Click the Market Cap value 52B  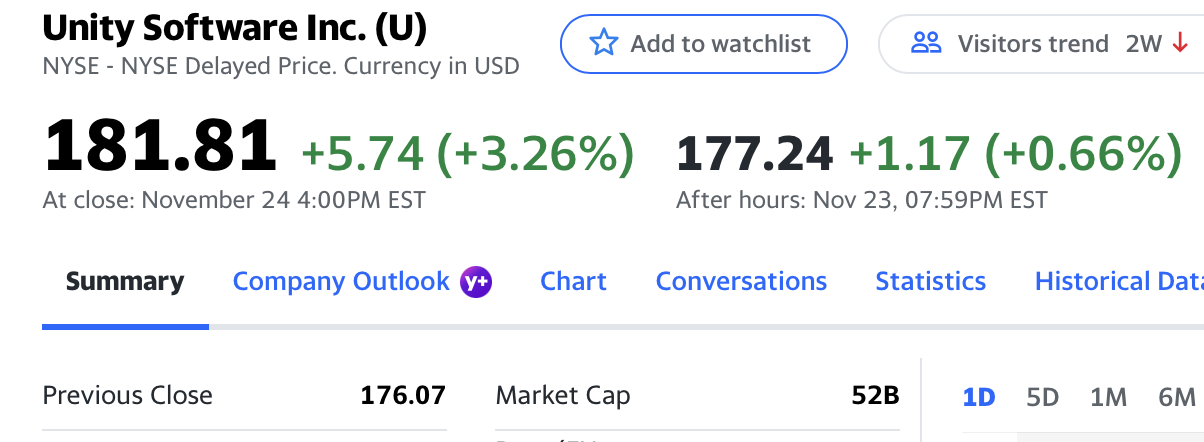pos(875,395)
